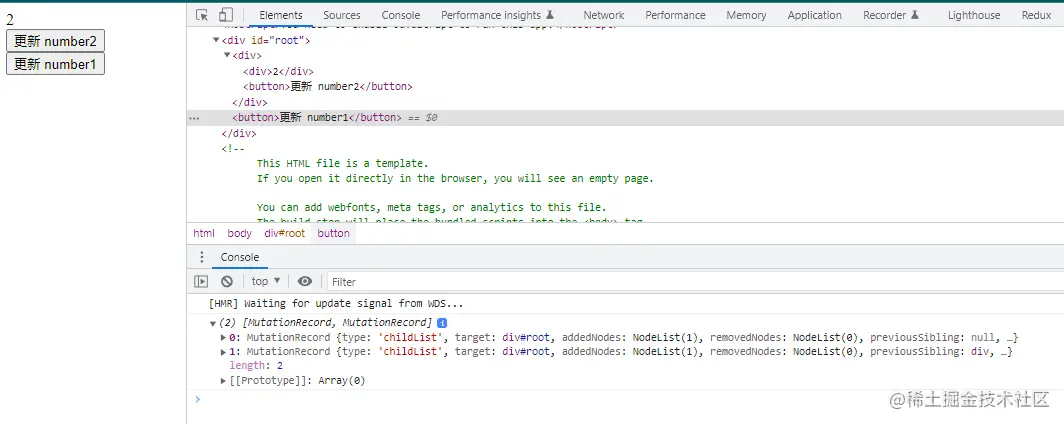This screenshot has width=1064, height=424.
Task: Show the console sidebar icon
Action: (201, 281)
